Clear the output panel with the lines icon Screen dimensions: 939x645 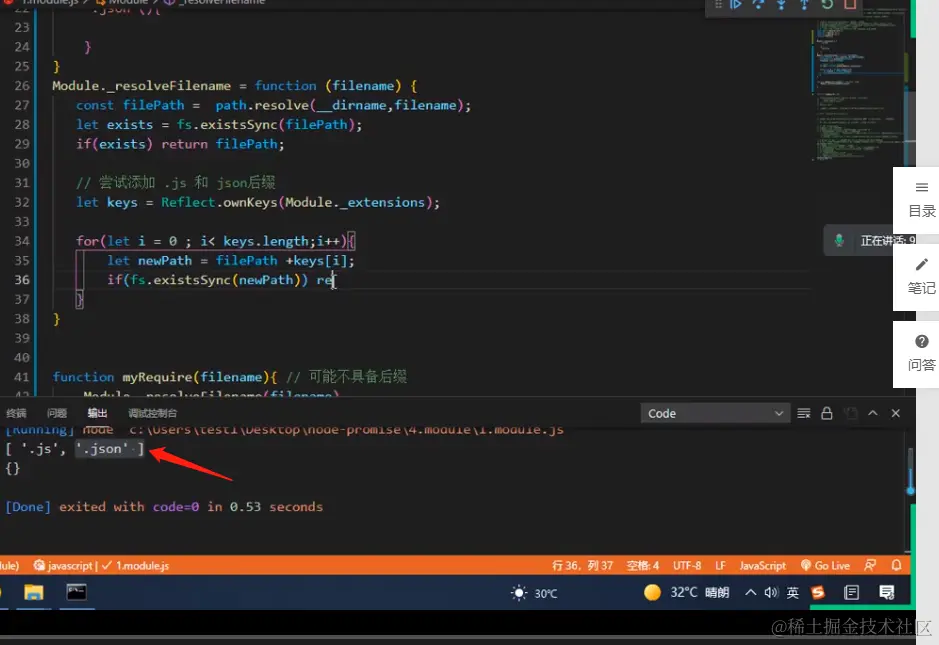(x=804, y=413)
